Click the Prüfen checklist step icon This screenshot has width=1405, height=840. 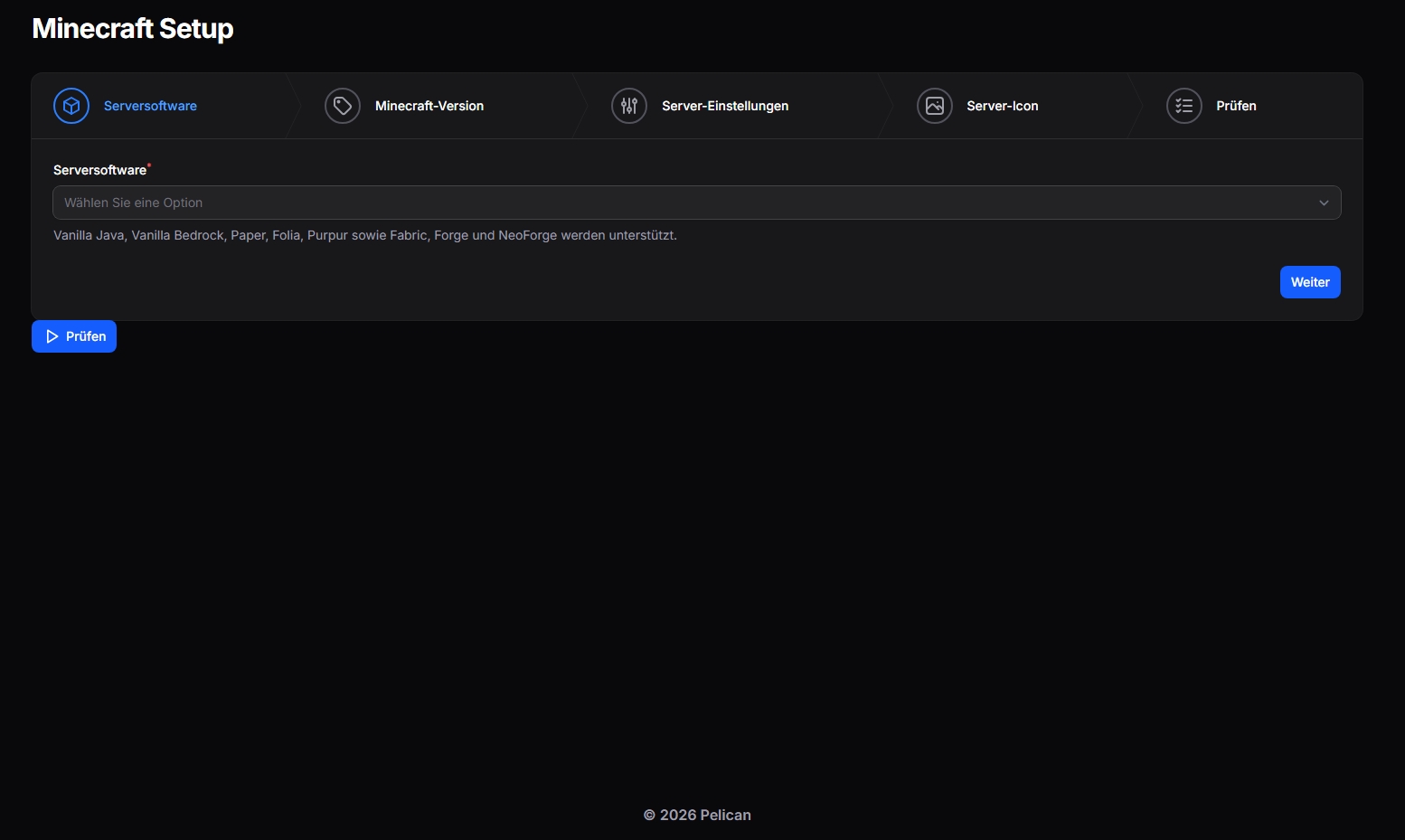click(x=1184, y=106)
